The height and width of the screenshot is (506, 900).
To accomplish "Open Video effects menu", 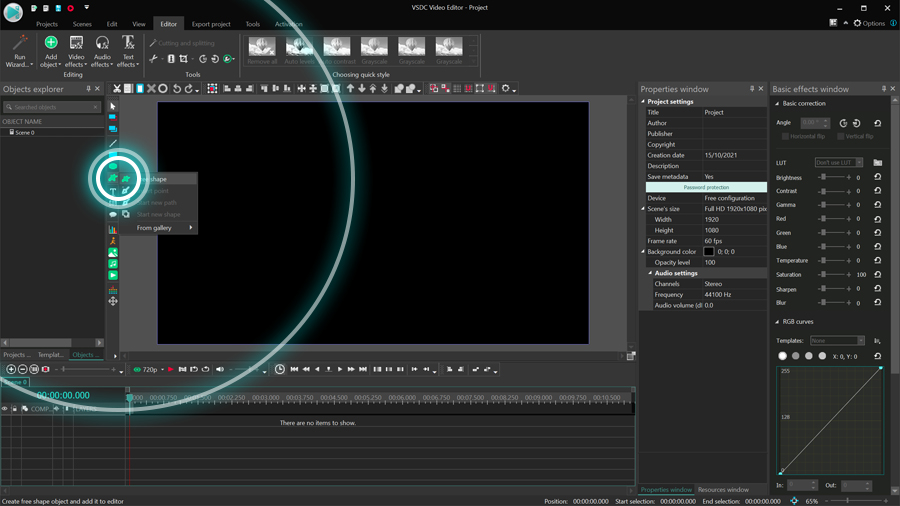I will point(76,52).
